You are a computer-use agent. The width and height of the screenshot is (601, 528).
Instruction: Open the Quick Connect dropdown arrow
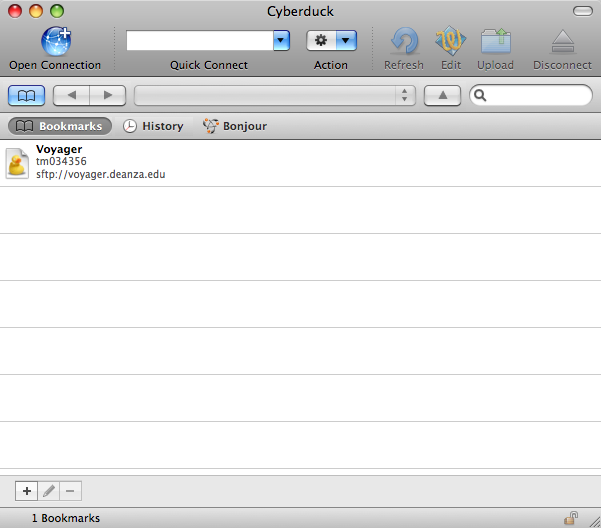click(x=281, y=40)
